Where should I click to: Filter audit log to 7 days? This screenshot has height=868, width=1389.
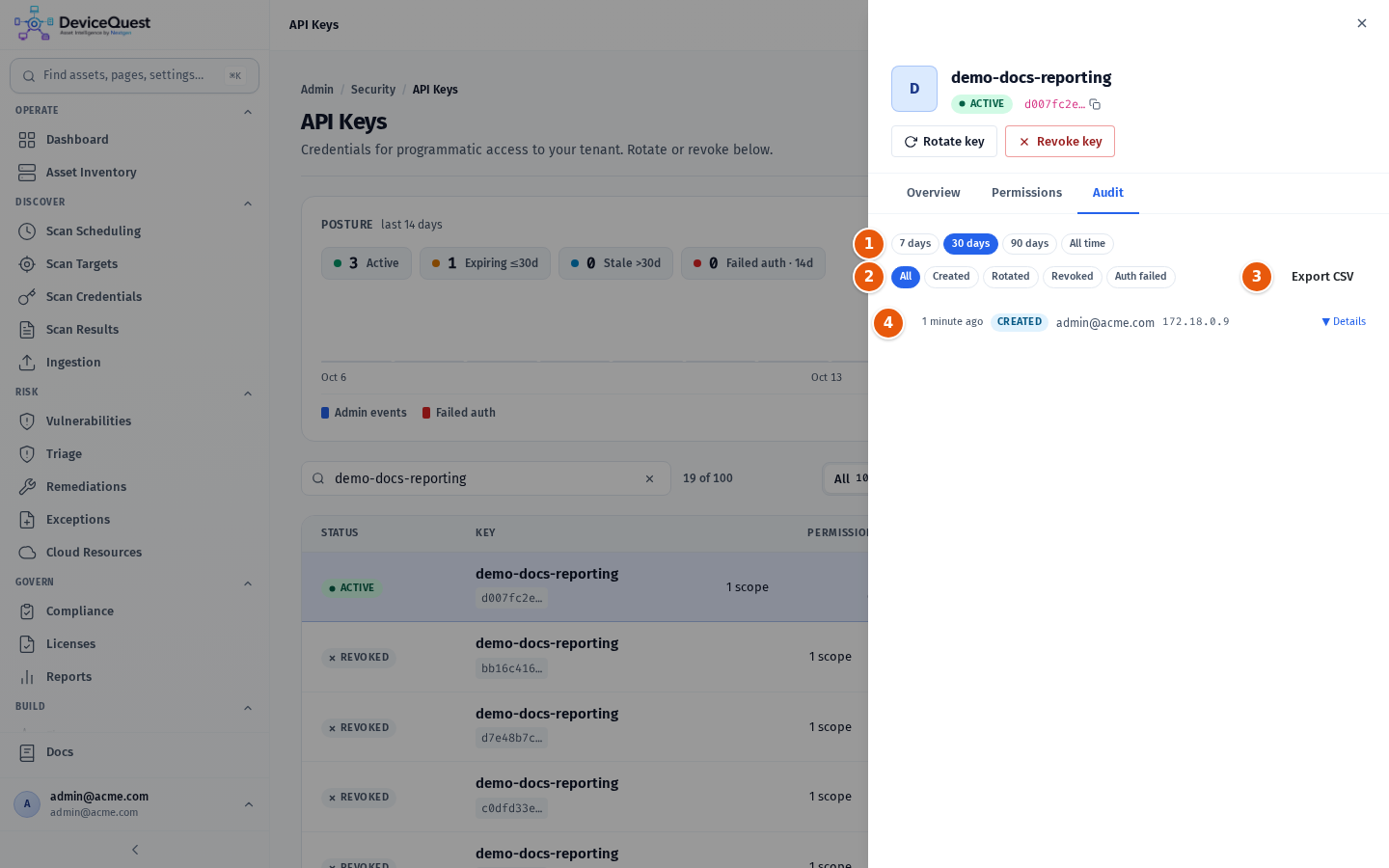(x=914, y=244)
